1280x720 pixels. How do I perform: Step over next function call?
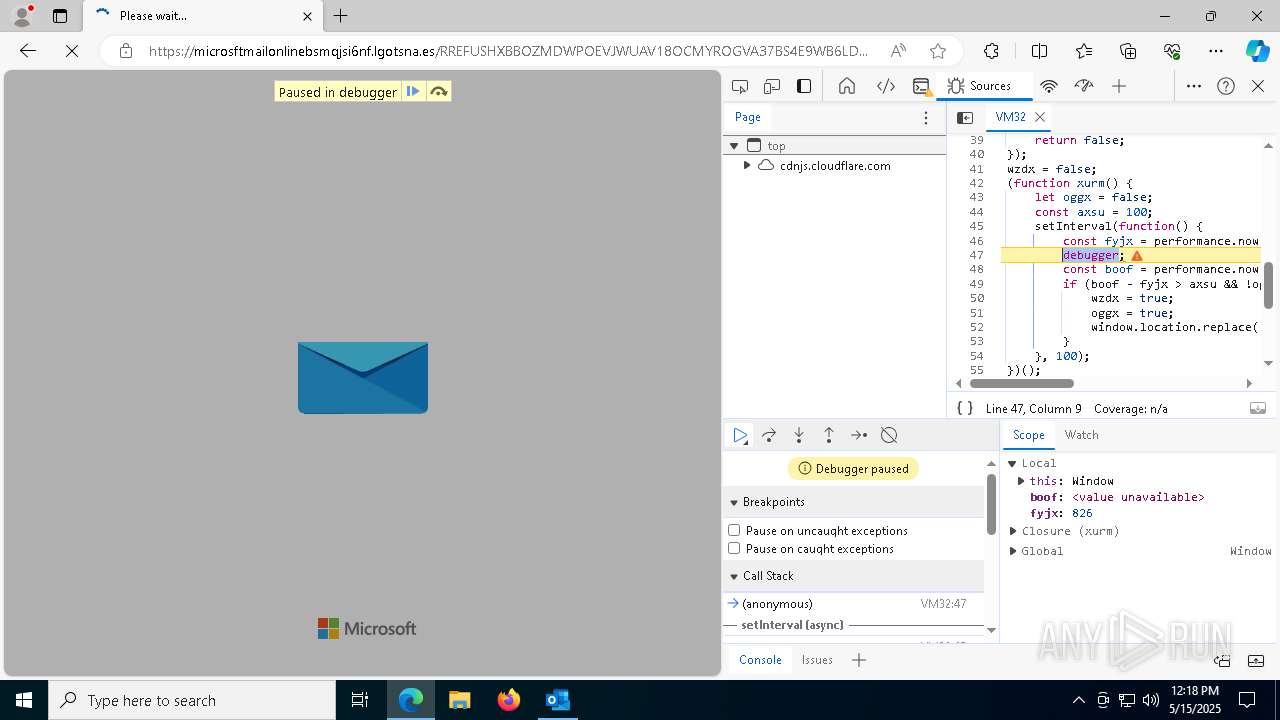tap(769, 435)
